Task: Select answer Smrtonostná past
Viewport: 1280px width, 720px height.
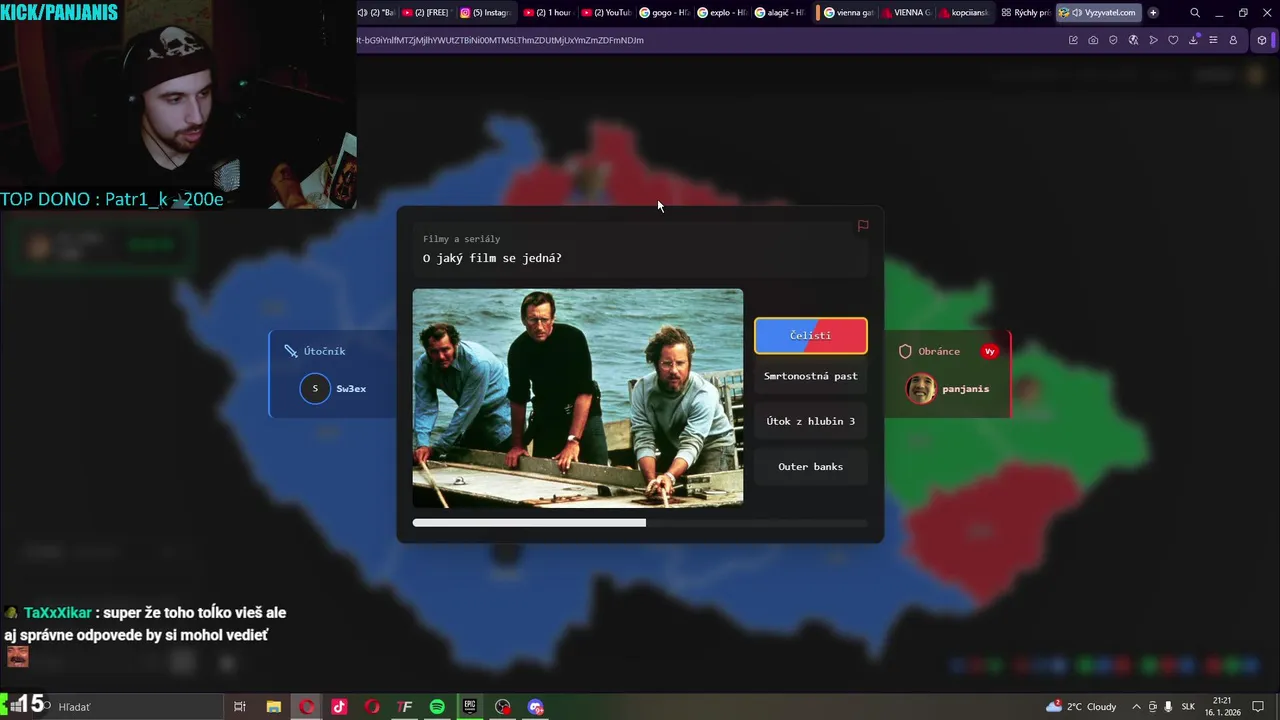Action: click(810, 377)
